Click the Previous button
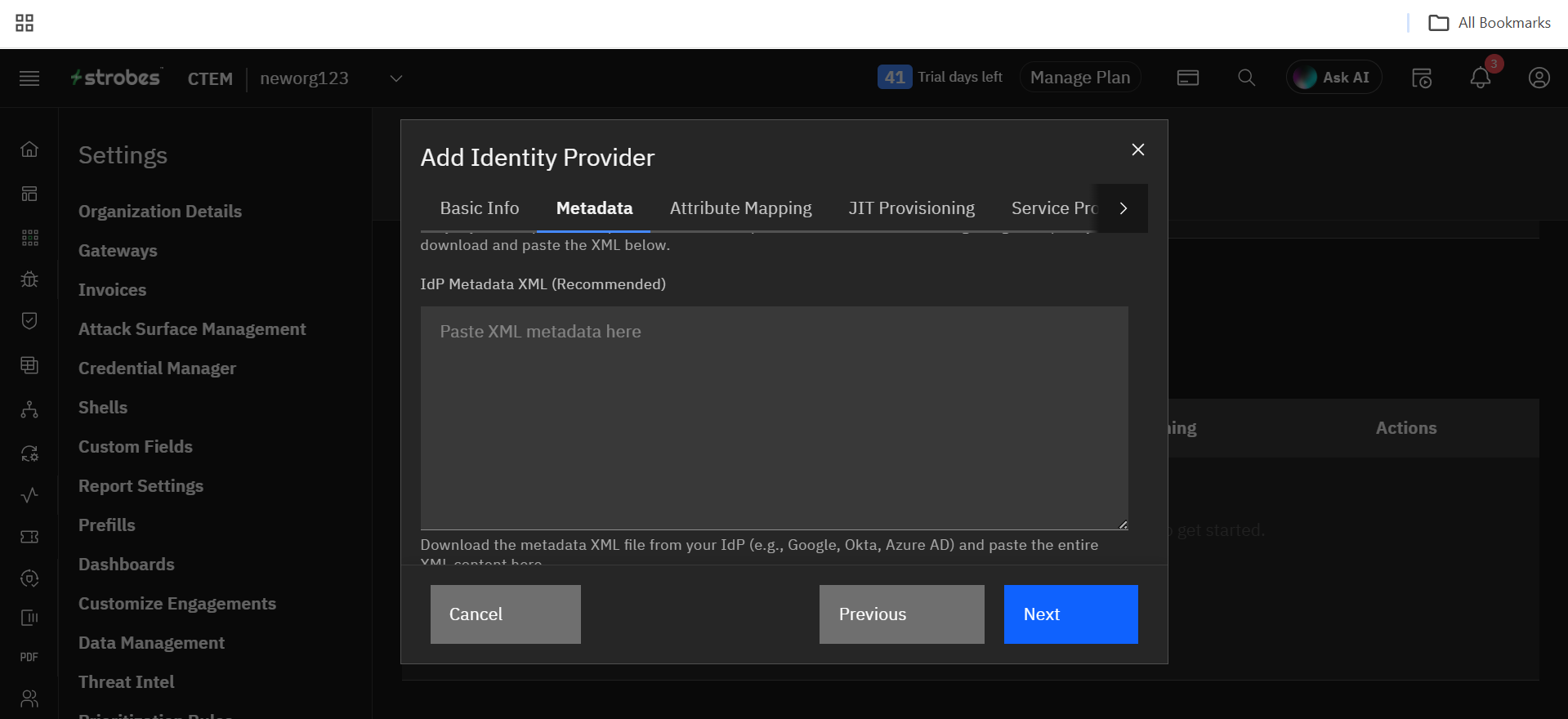 point(901,614)
